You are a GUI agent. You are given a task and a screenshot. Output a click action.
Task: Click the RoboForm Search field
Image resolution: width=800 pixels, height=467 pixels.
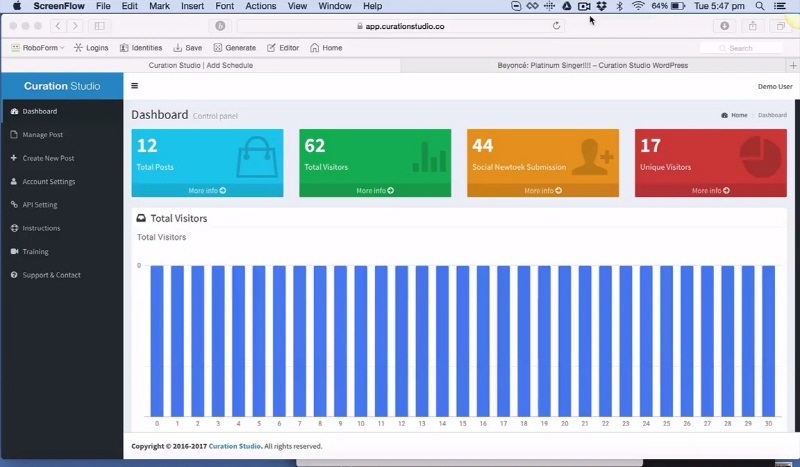point(741,48)
